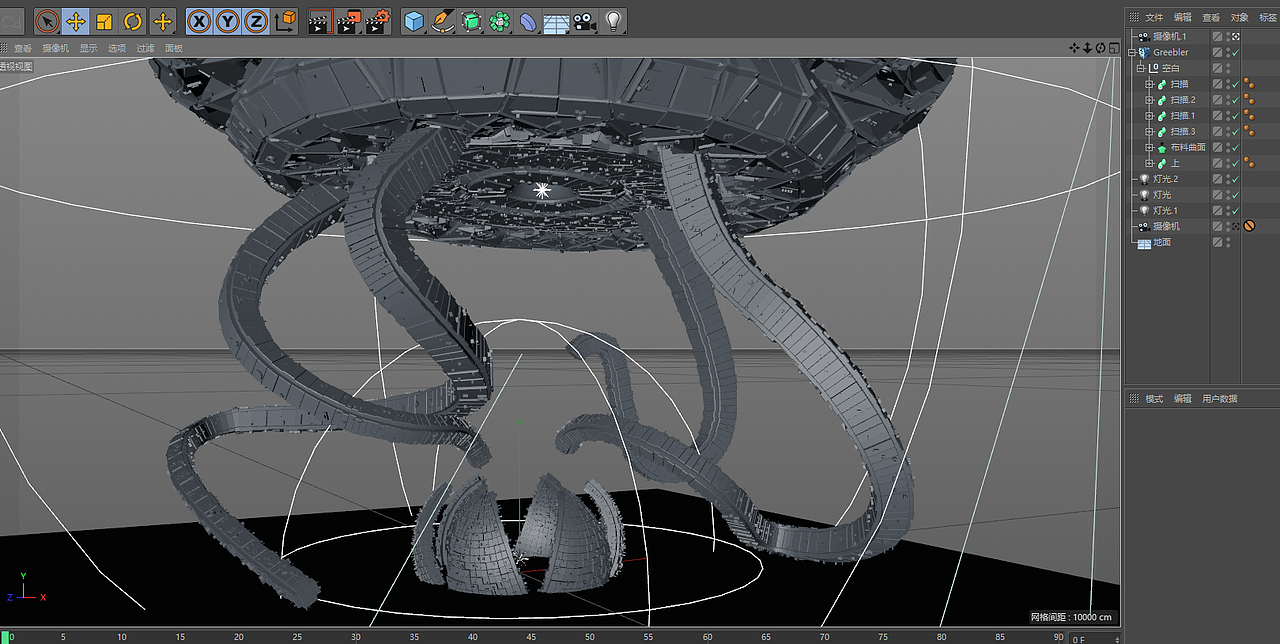The image size is (1280, 644).
Task: Click the active camera target icon on 摄像机.1
Action: click(x=1236, y=36)
